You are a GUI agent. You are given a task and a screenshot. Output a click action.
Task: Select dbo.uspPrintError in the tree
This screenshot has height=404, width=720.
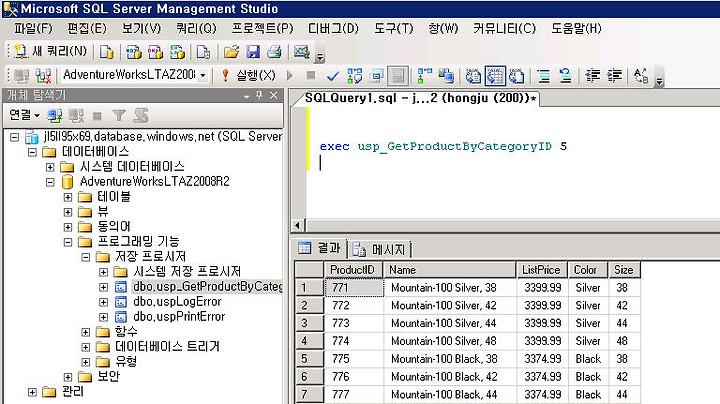click(179, 317)
